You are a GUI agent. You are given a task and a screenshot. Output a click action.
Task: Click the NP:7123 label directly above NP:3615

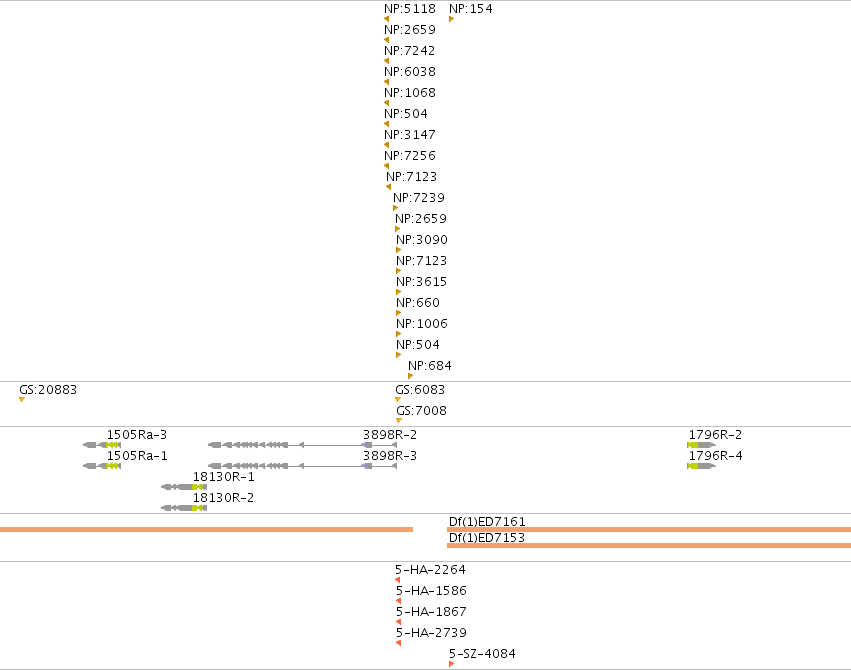(x=422, y=261)
